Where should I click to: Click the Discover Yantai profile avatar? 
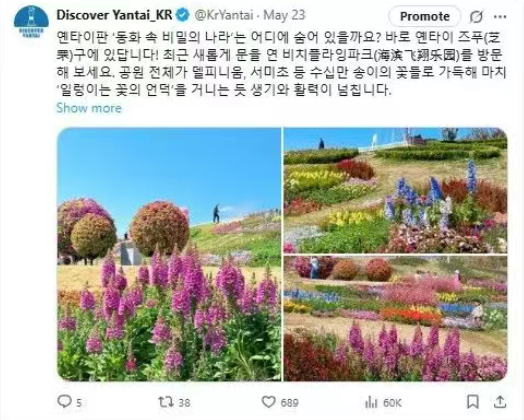(31, 21)
